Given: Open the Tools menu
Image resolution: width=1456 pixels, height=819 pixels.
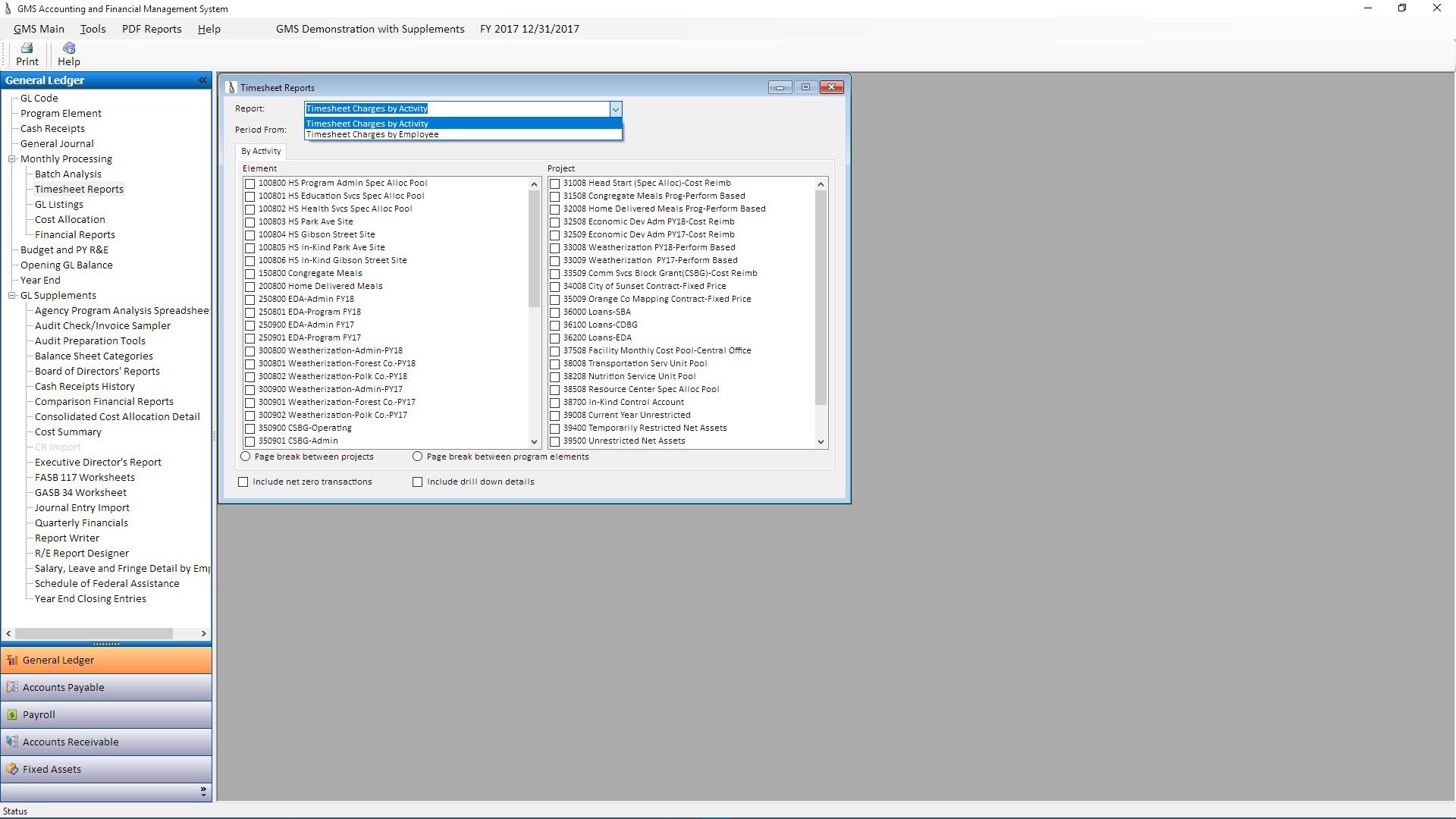Looking at the screenshot, I should coord(93,29).
